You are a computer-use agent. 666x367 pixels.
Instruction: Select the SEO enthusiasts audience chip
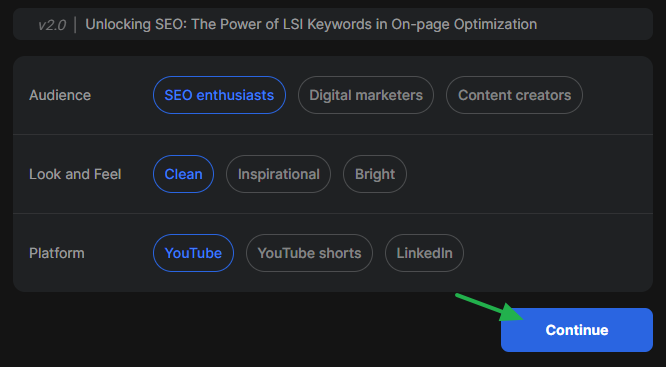[x=219, y=95]
